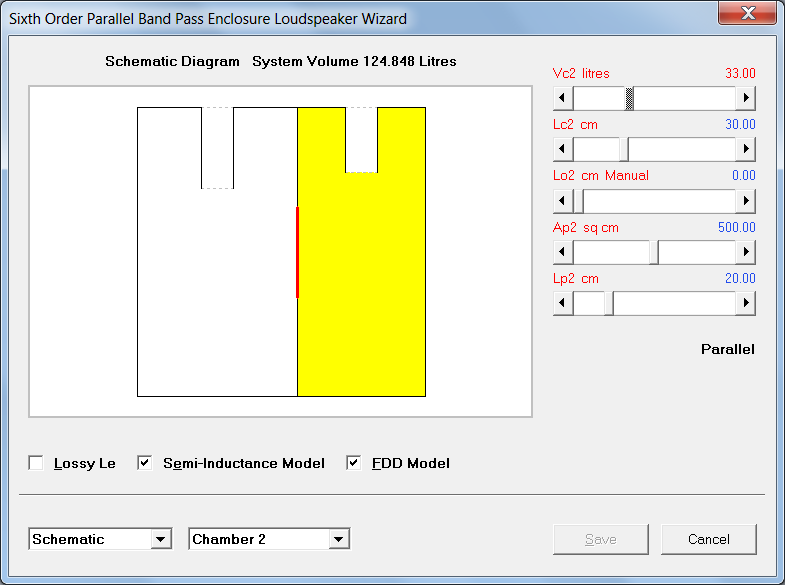Click the right arrow of the Lc2 cm scrollbar

[x=745, y=149]
